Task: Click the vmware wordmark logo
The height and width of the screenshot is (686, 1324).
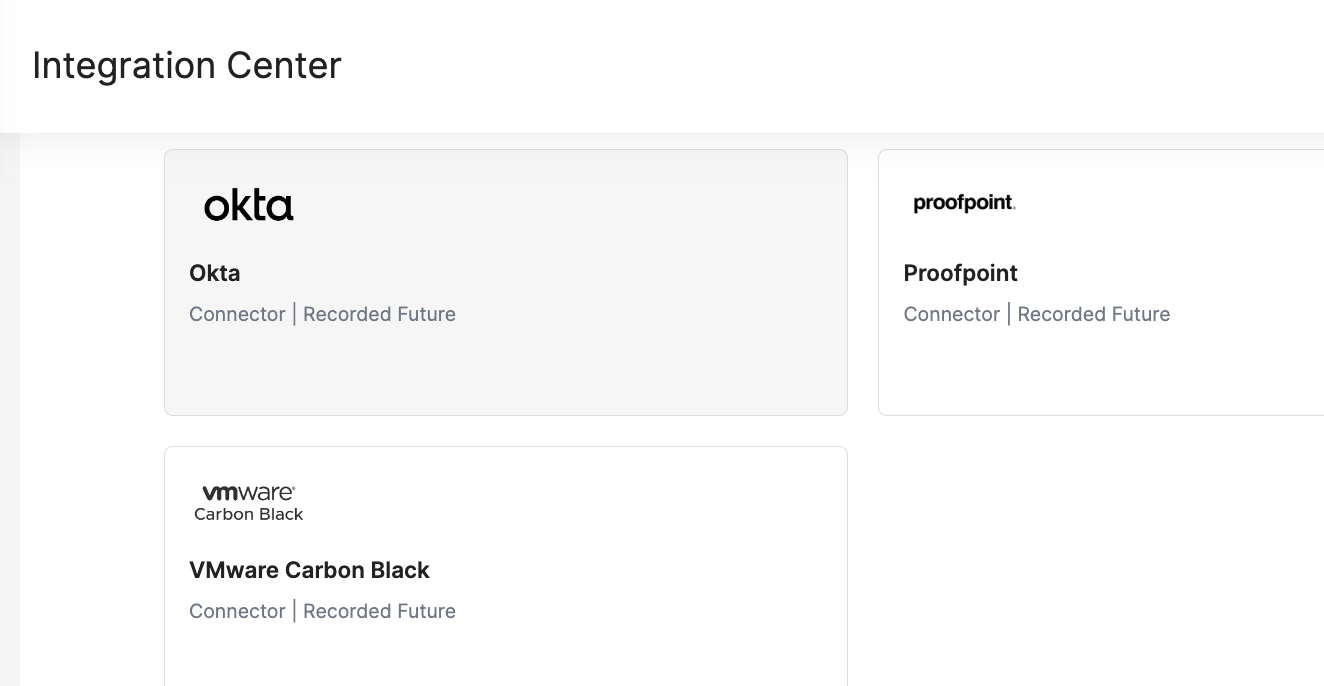Action: click(x=248, y=492)
